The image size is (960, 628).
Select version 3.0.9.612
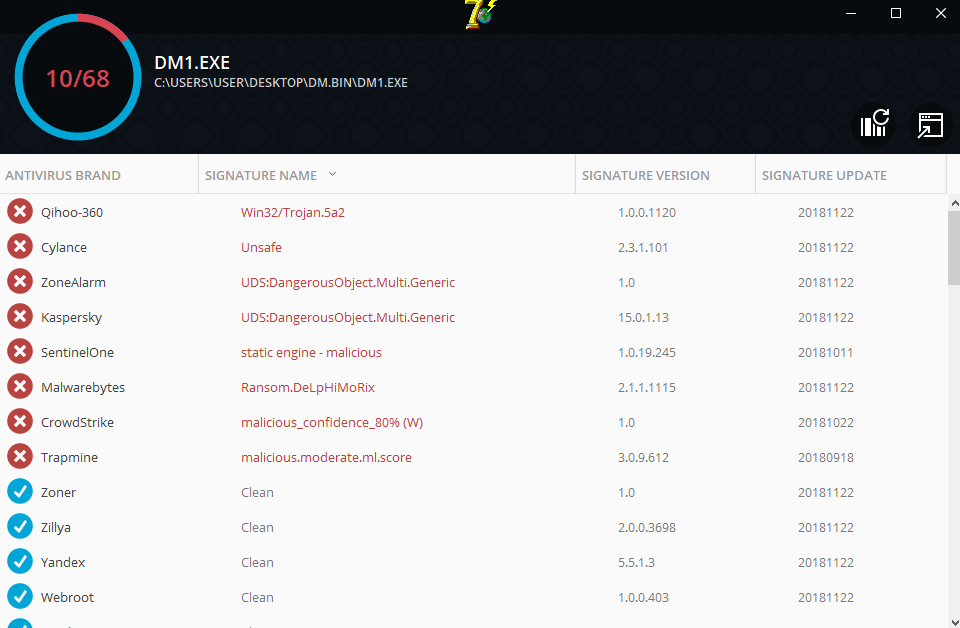pos(643,457)
